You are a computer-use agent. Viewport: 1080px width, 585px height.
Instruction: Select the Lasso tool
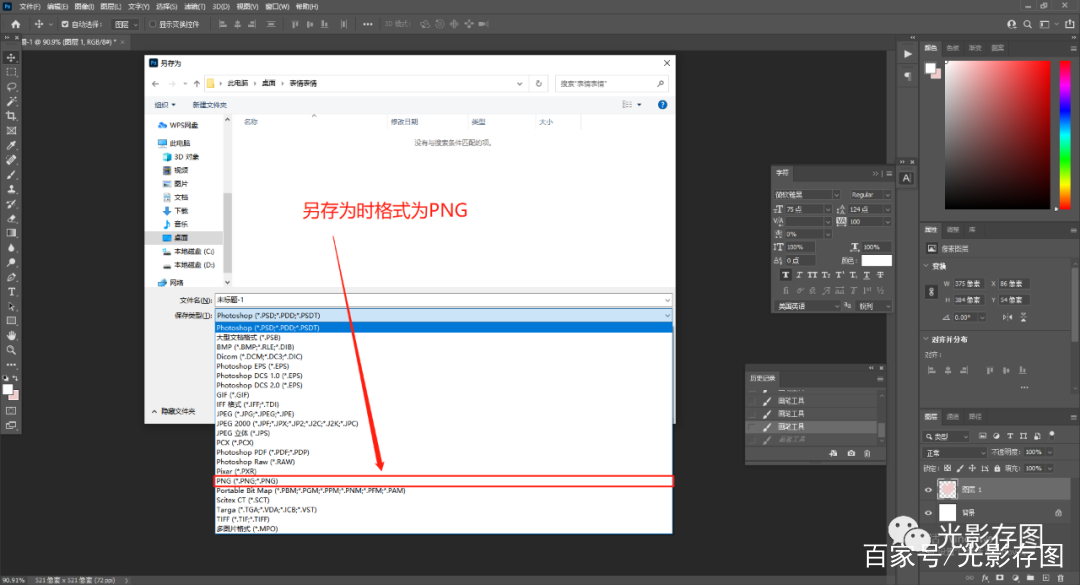pyautogui.click(x=11, y=87)
